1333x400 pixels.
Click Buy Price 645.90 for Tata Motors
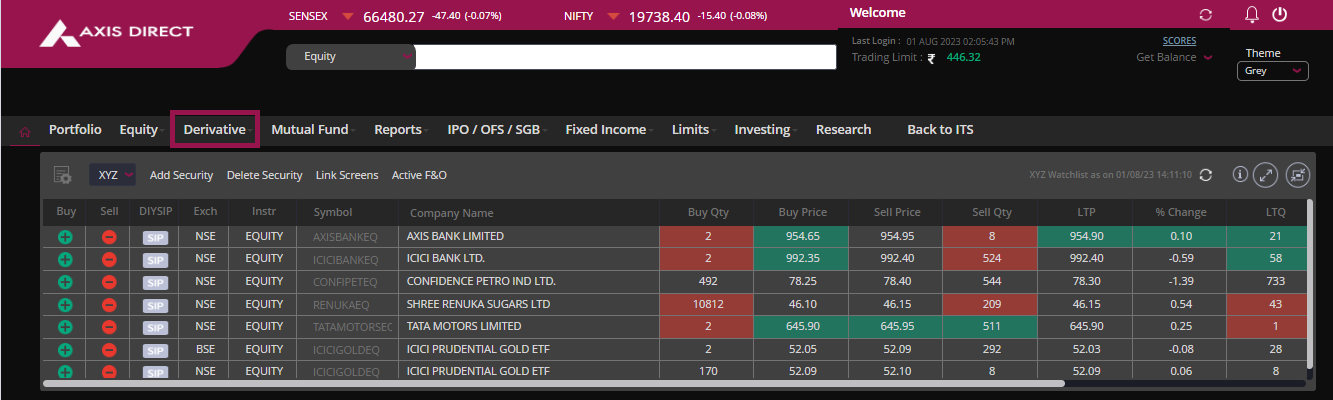pyautogui.click(x=802, y=327)
